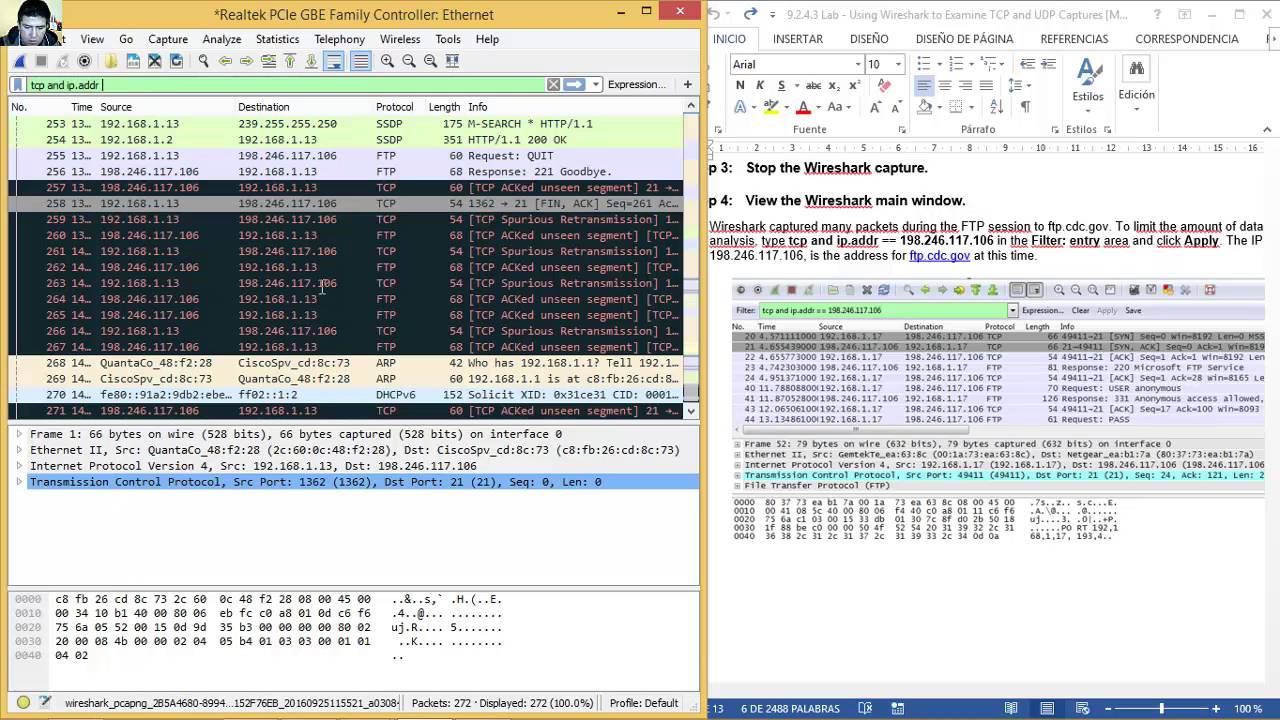This screenshot has width=1280, height=720.
Task: Go back in packet history
Action: tap(225, 61)
